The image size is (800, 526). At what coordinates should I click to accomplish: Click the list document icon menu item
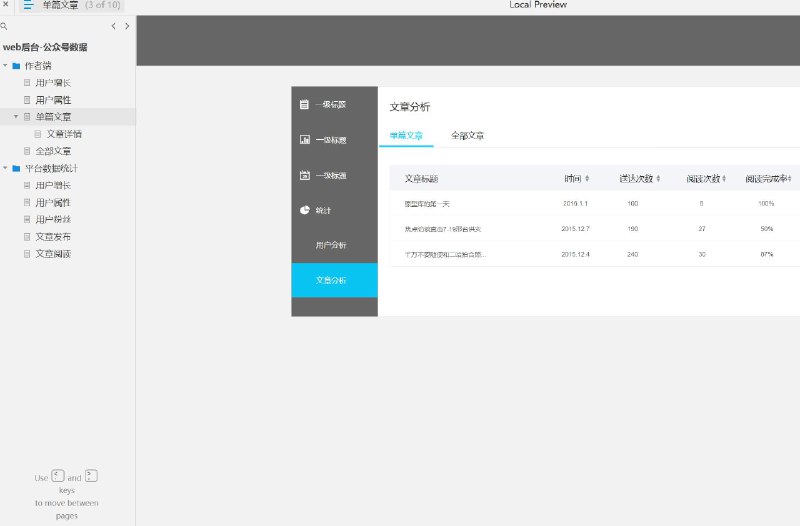pyautogui.click(x=304, y=105)
